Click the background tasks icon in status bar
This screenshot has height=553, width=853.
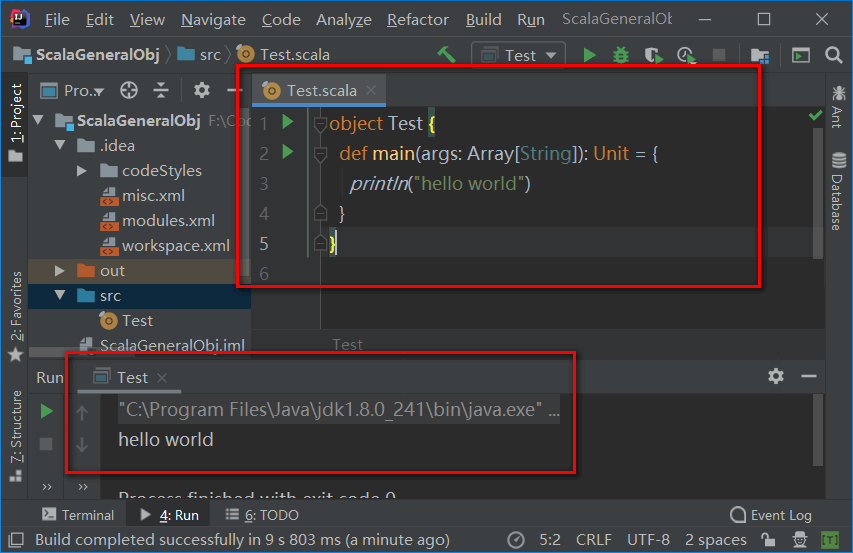click(x=515, y=540)
